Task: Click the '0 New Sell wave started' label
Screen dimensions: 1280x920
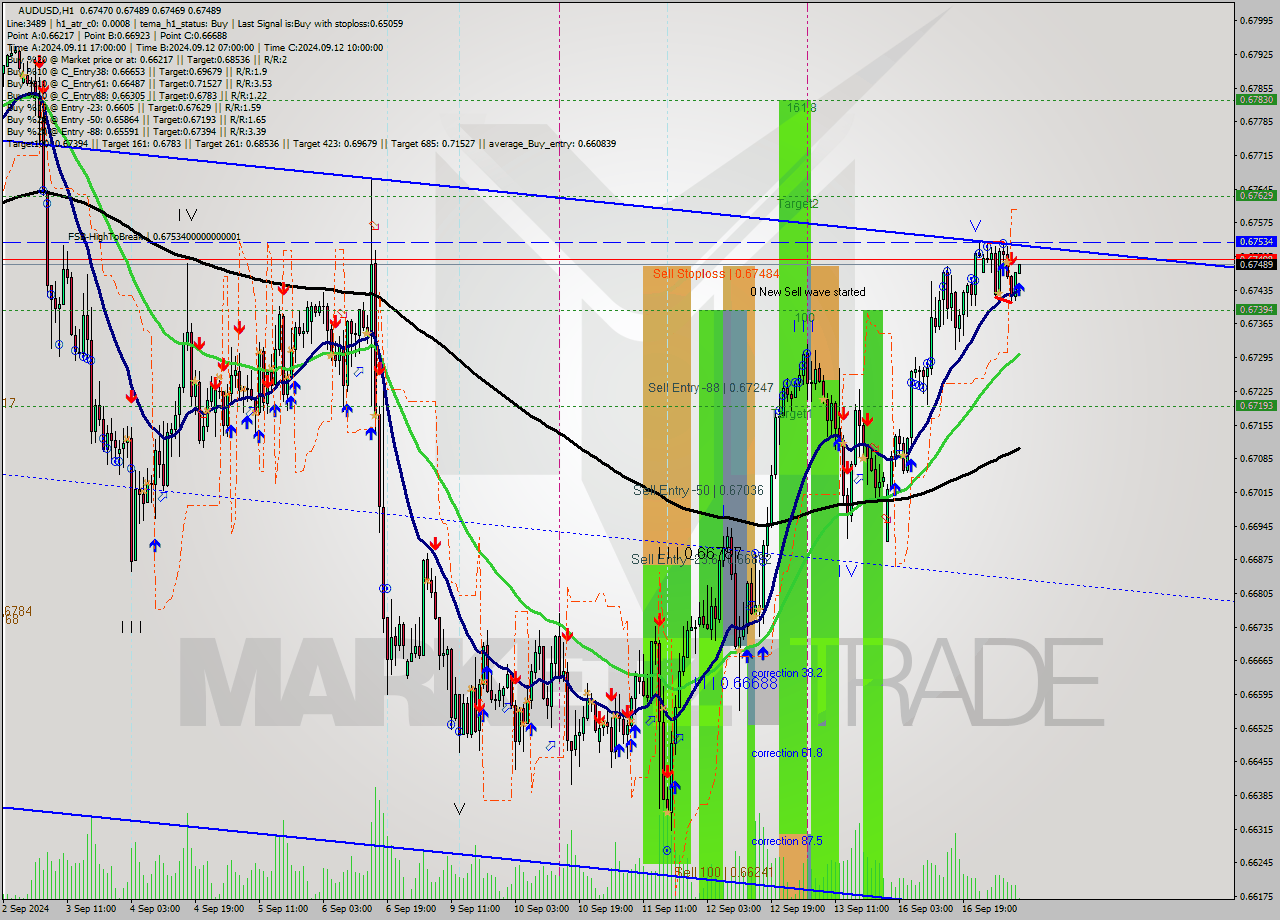Action: [x=808, y=292]
